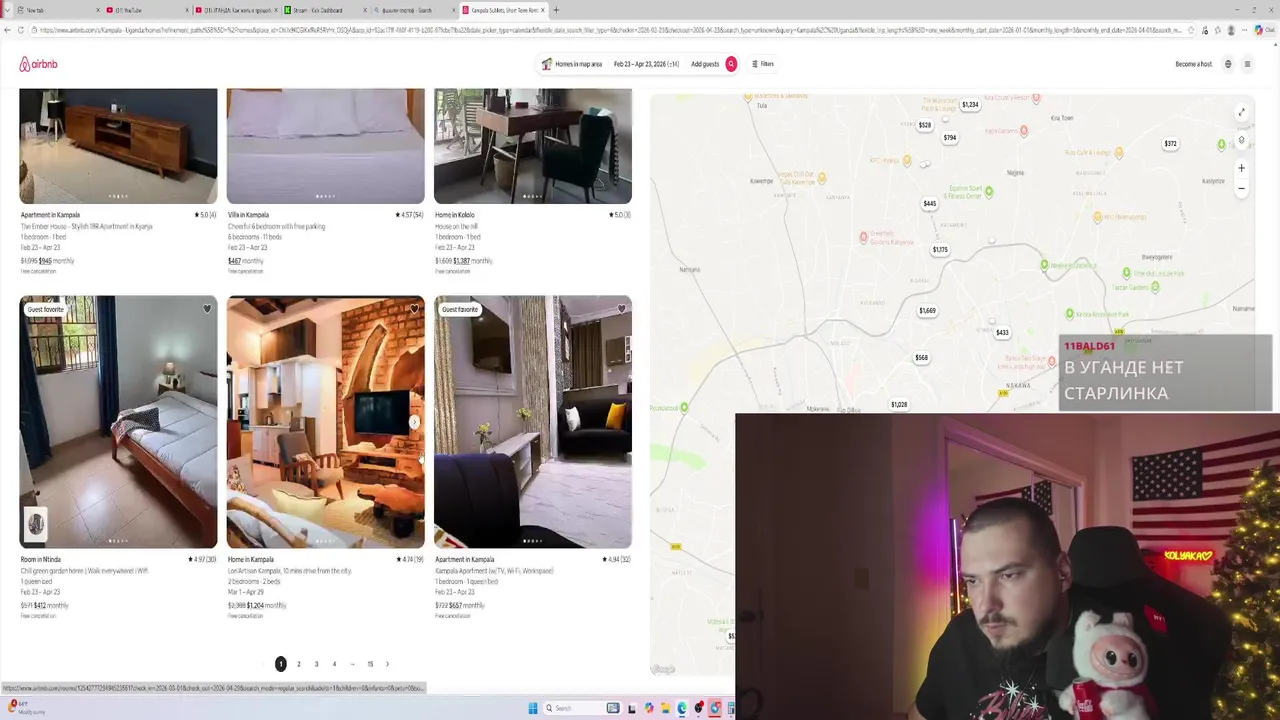The image size is (1280, 720).
Task: Click the Airbnb logo
Action: [x=38, y=64]
